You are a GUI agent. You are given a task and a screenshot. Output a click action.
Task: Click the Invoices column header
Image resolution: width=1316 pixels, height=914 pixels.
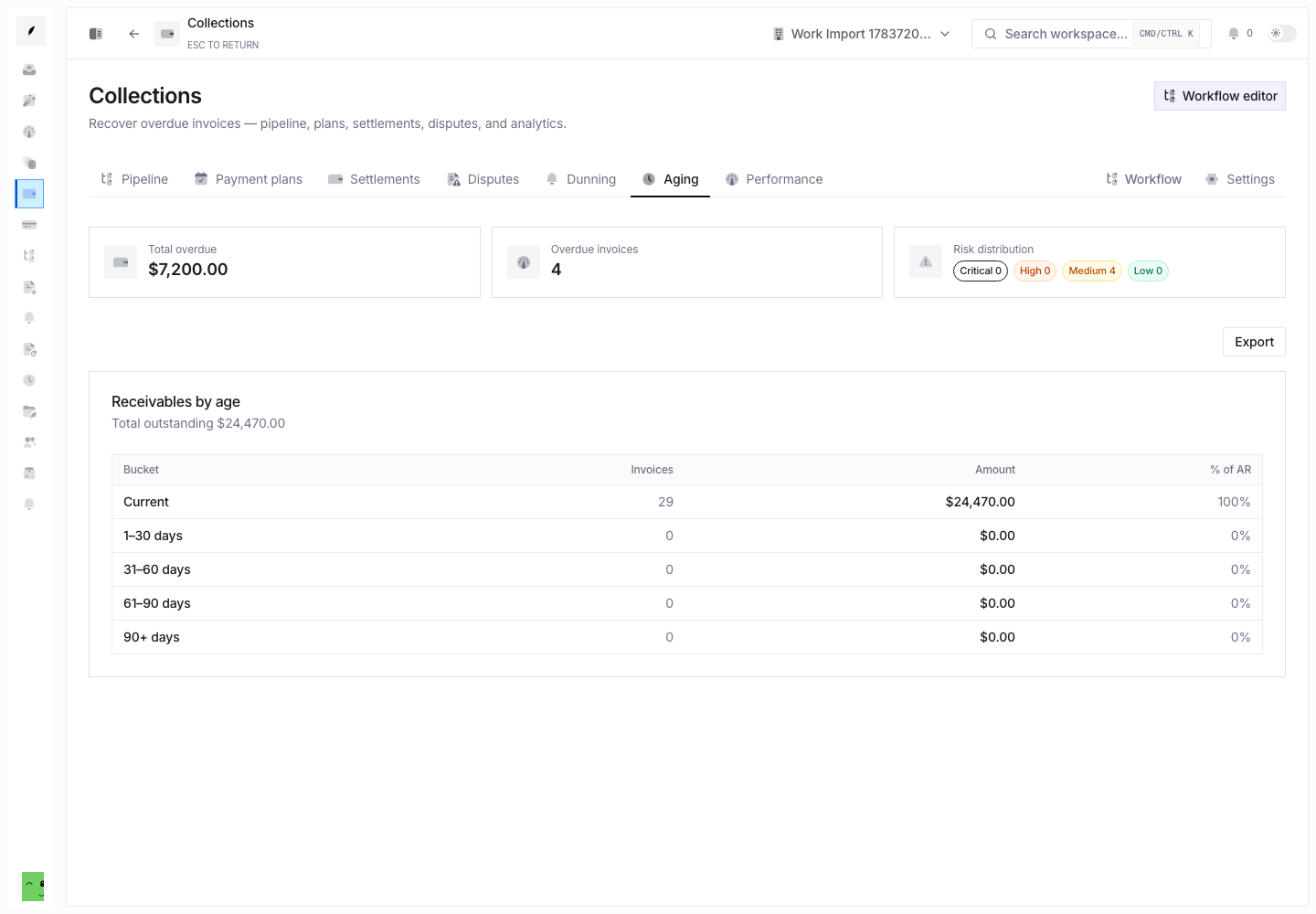(652, 470)
